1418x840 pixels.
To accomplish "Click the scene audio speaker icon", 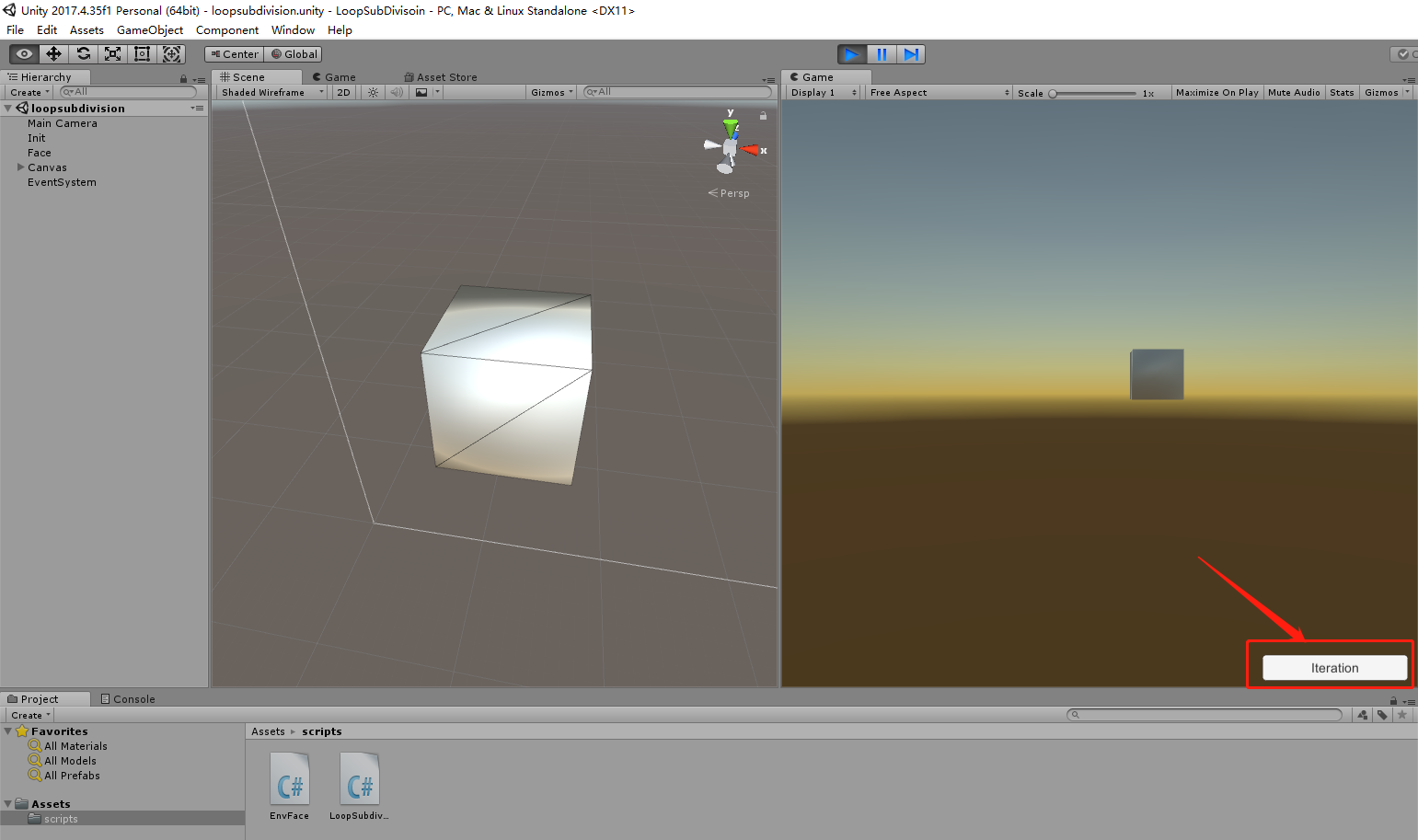I will 396,92.
